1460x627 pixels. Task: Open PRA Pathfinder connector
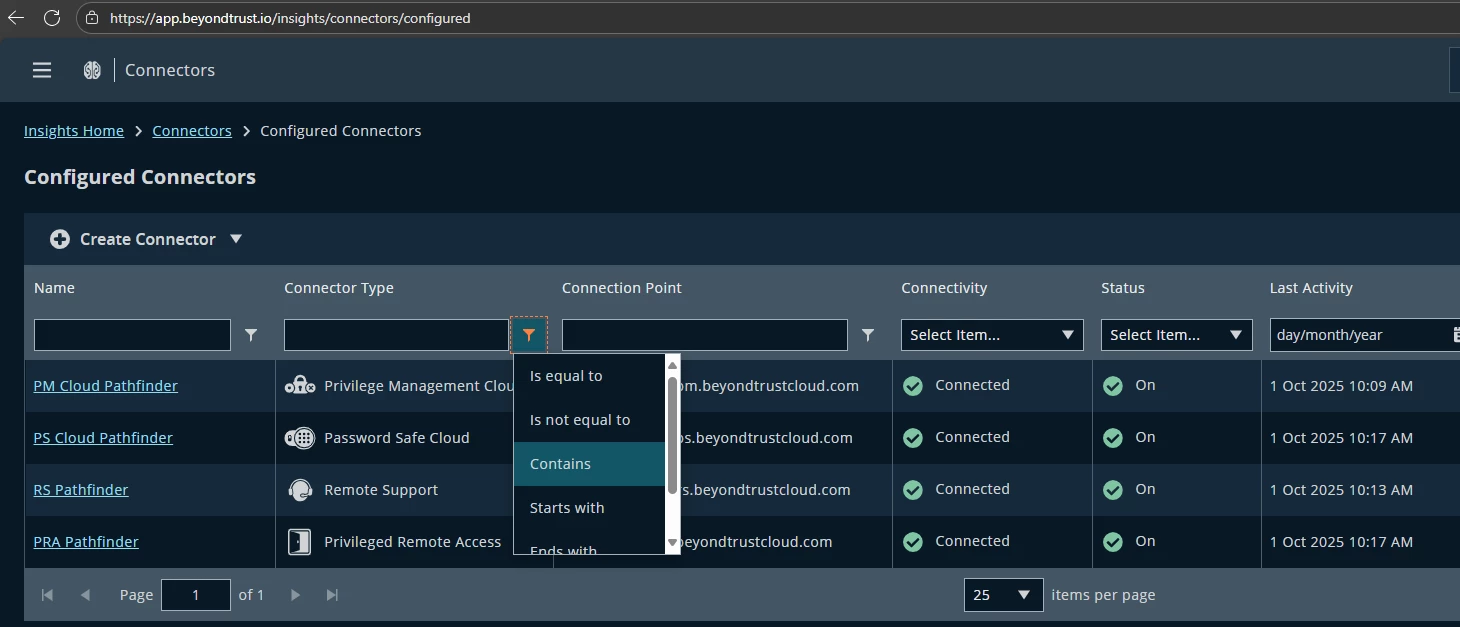pos(86,542)
